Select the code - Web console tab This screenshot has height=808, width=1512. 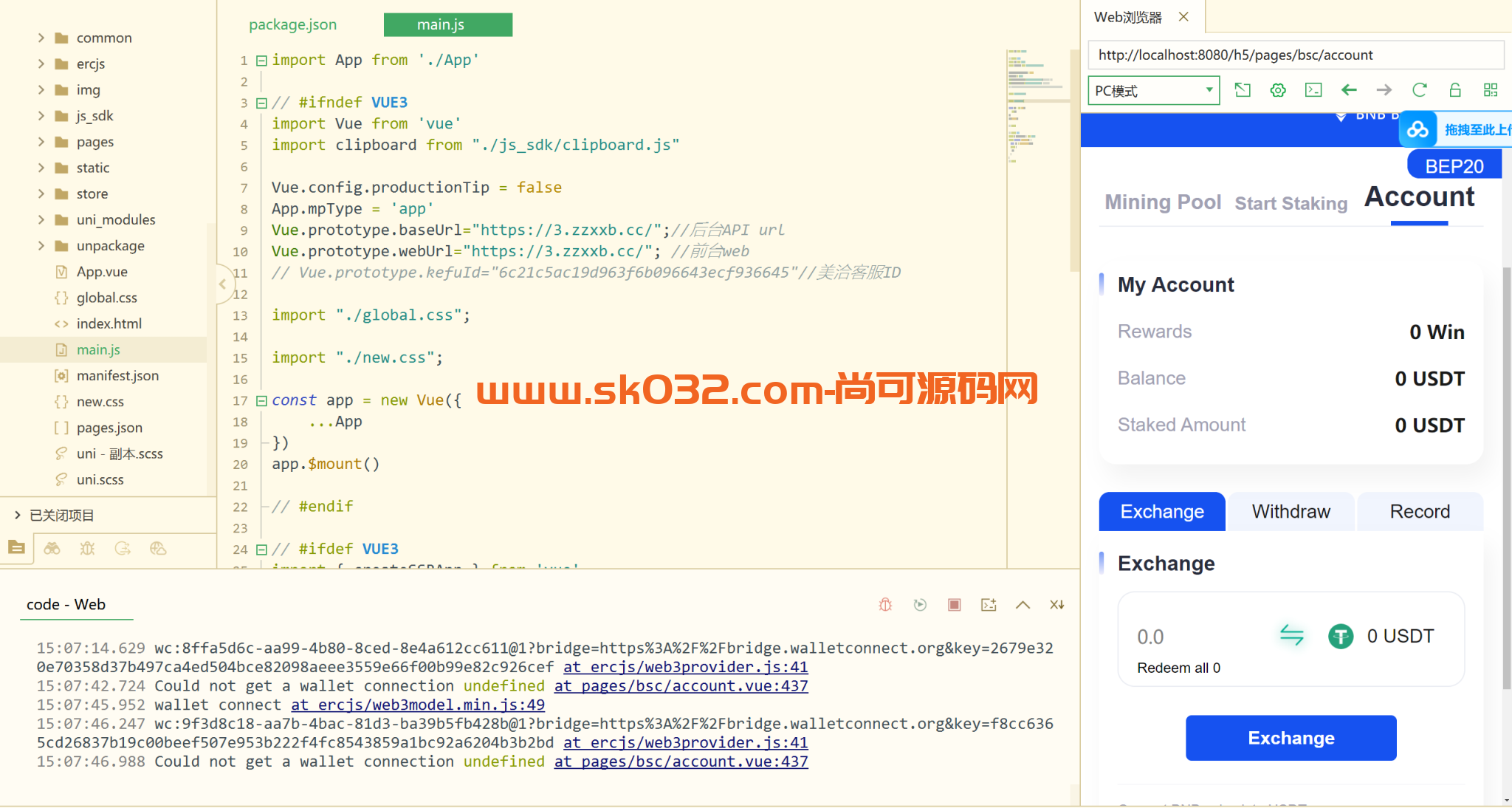tap(66, 604)
